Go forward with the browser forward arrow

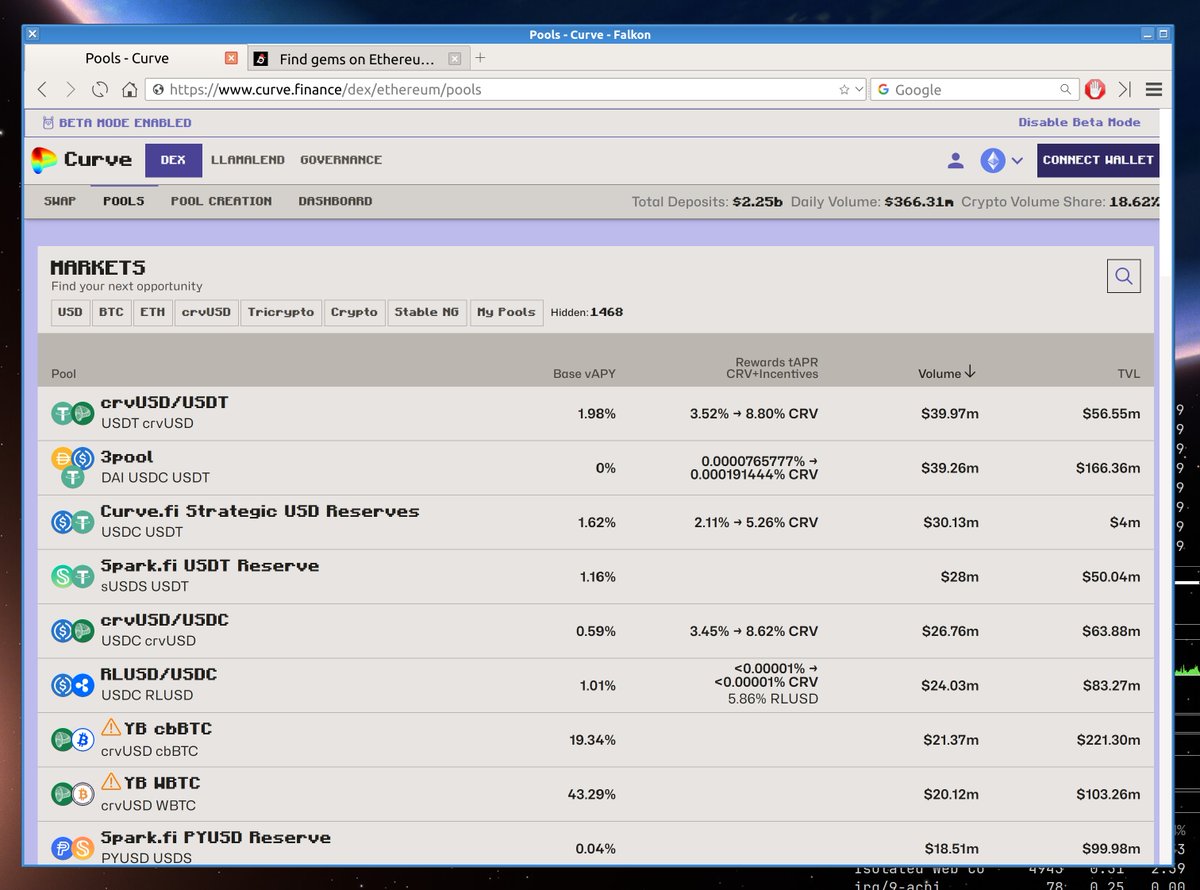pyautogui.click(x=70, y=89)
